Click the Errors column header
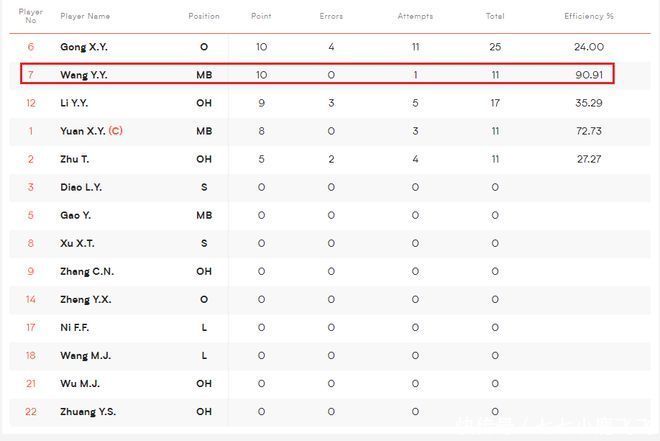Screen dimensions: 660x441 [331, 17]
